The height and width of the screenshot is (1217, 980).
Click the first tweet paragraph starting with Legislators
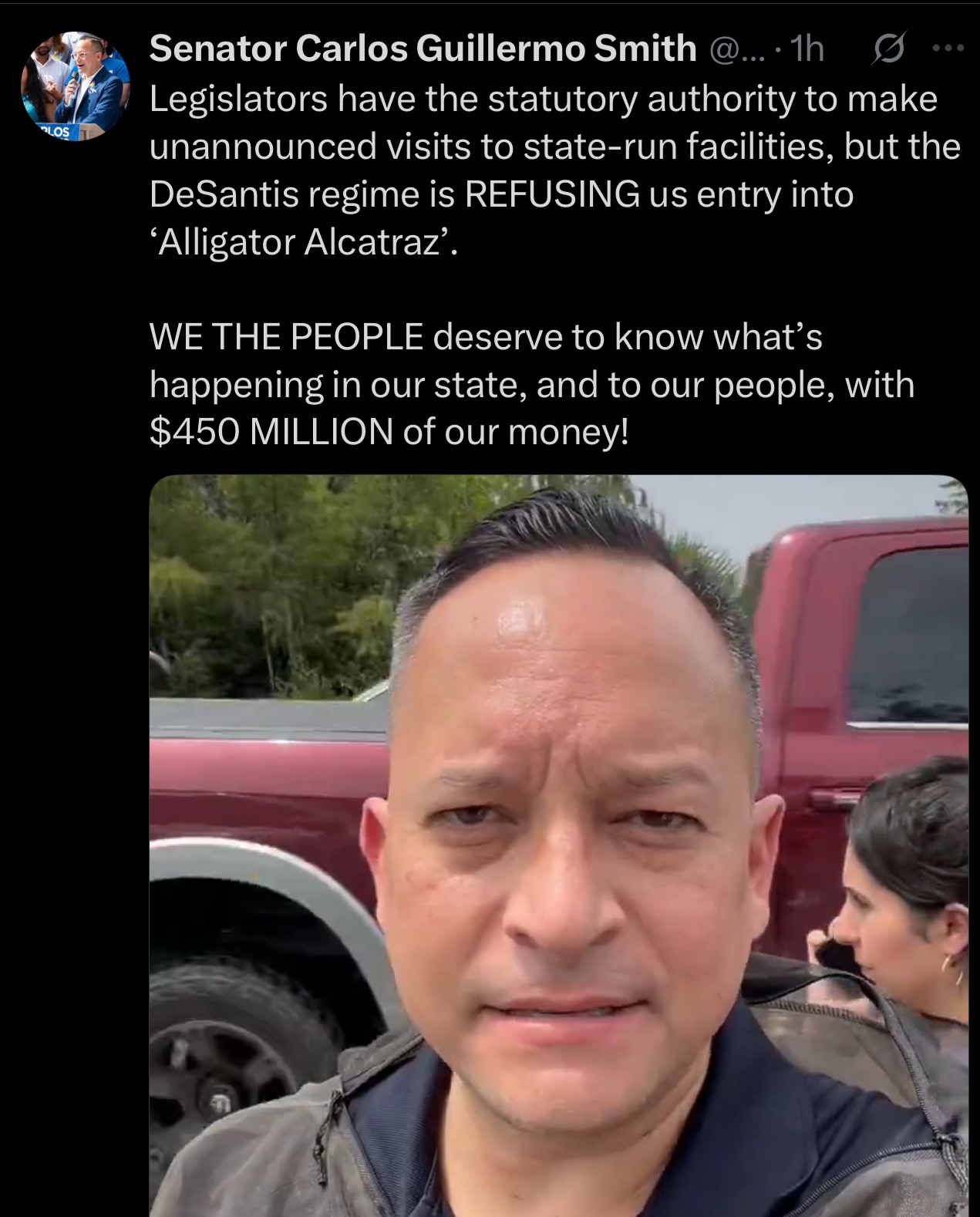(x=555, y=170)
